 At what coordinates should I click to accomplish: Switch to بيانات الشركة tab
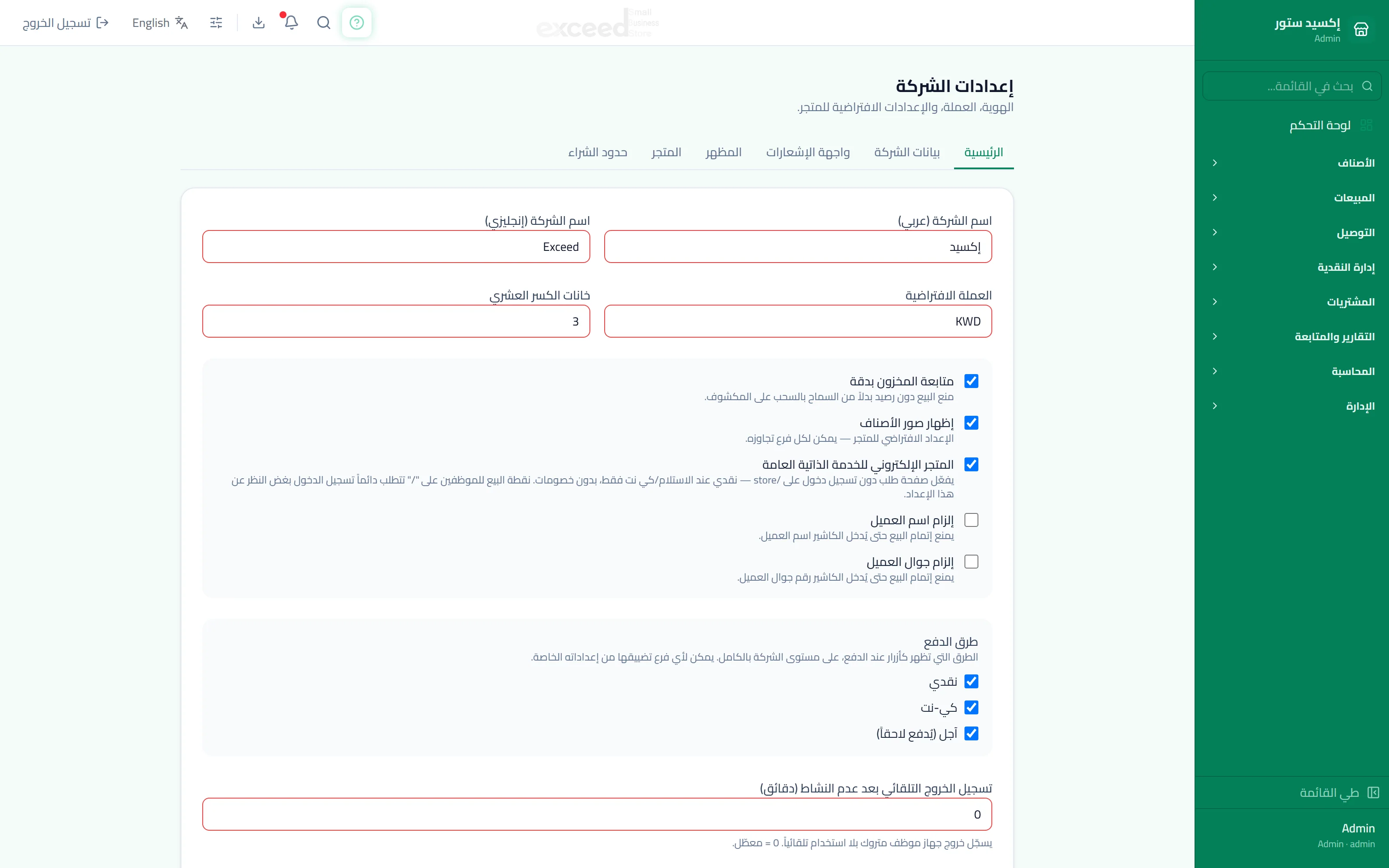pyautogui.click(x=907, y=152)
